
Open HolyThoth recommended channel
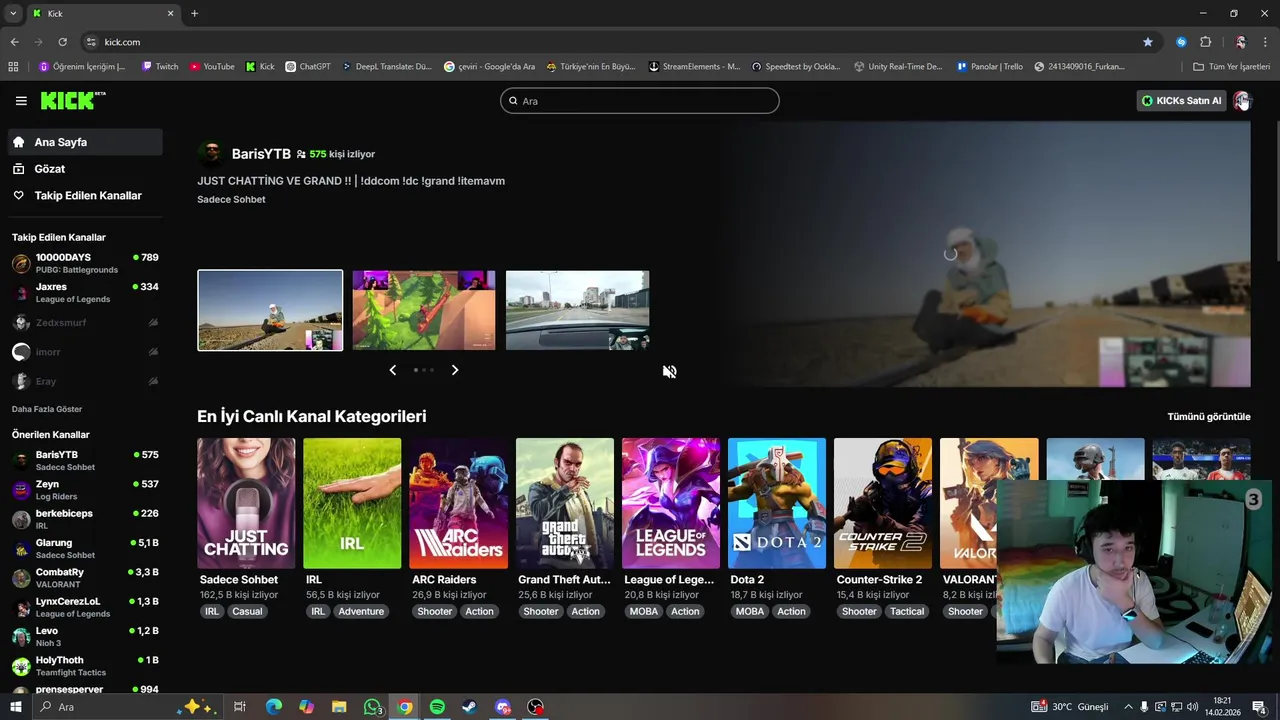point(85,666)
